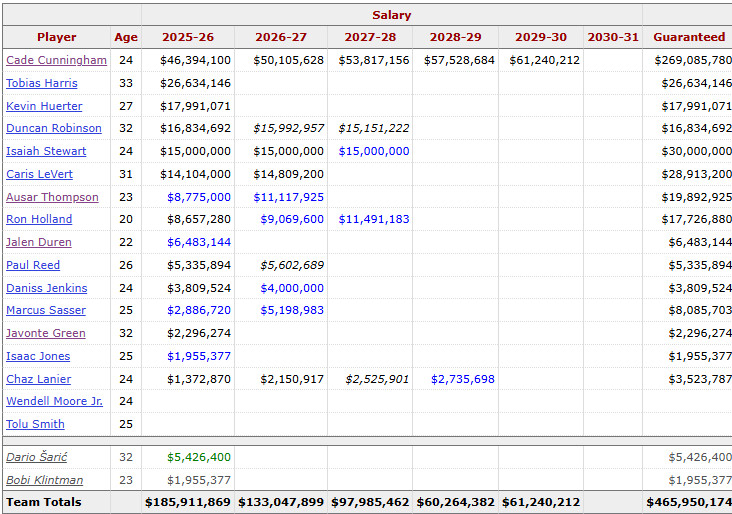The height and width of the screenshot is (514, 732).
Task: Sort by the Guaranteed column header
Action: (689, 37)
